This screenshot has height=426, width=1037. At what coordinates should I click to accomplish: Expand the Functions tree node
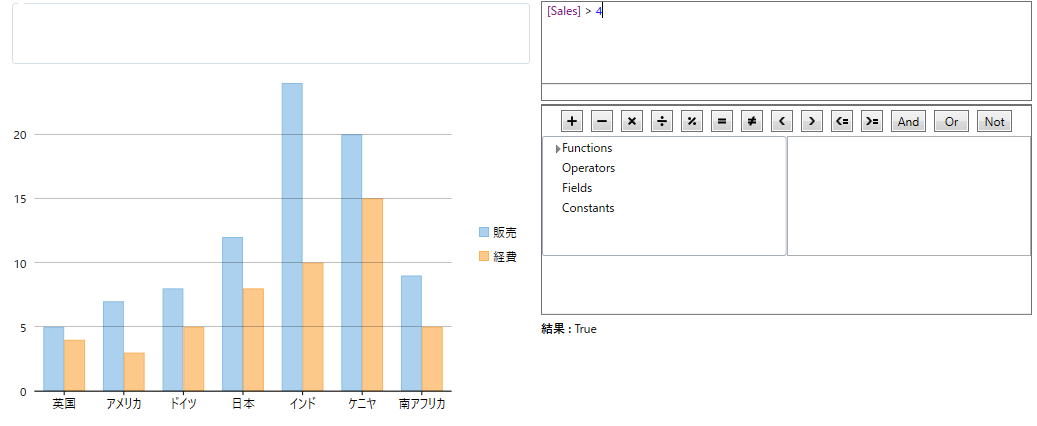(x=558, y=149)
